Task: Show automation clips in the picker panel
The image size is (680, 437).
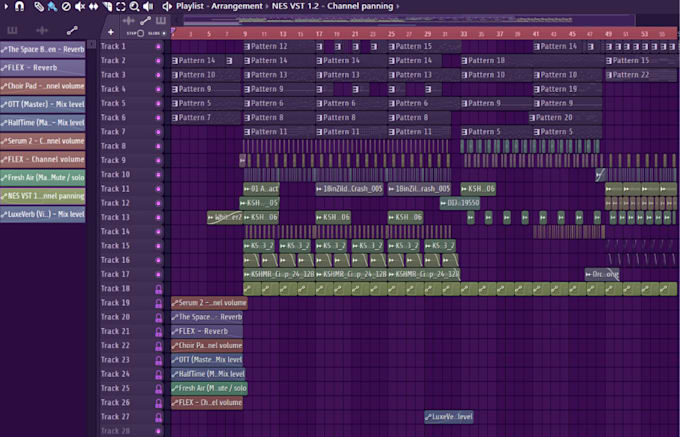Action: (x=72, y=30)
